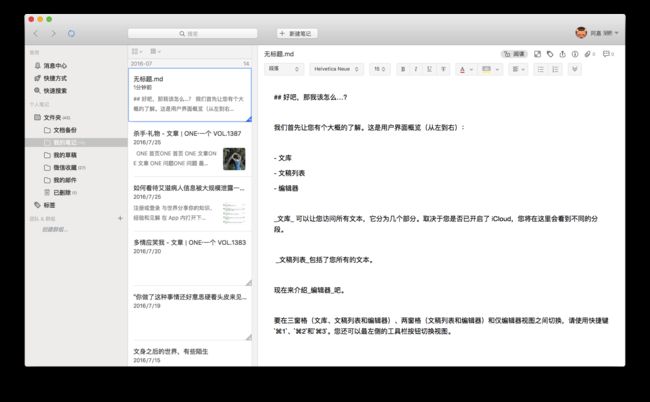Click the attachment paperclip icon
This screenshot has width=650, height=402.
coord(589,54)
